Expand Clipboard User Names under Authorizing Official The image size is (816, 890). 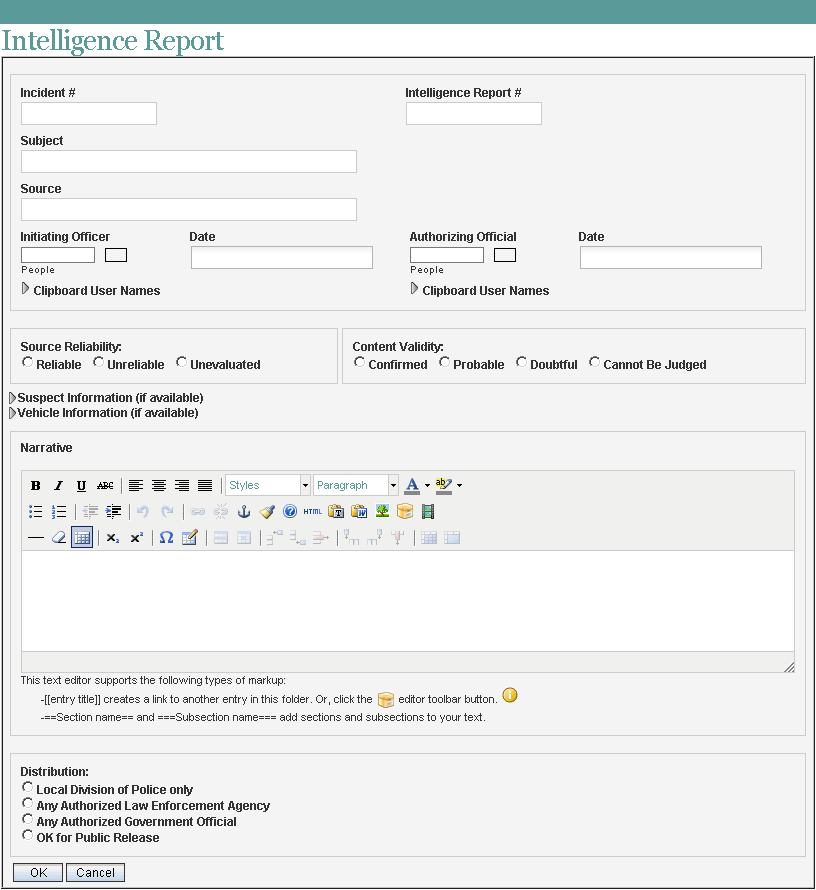(414, 289)
